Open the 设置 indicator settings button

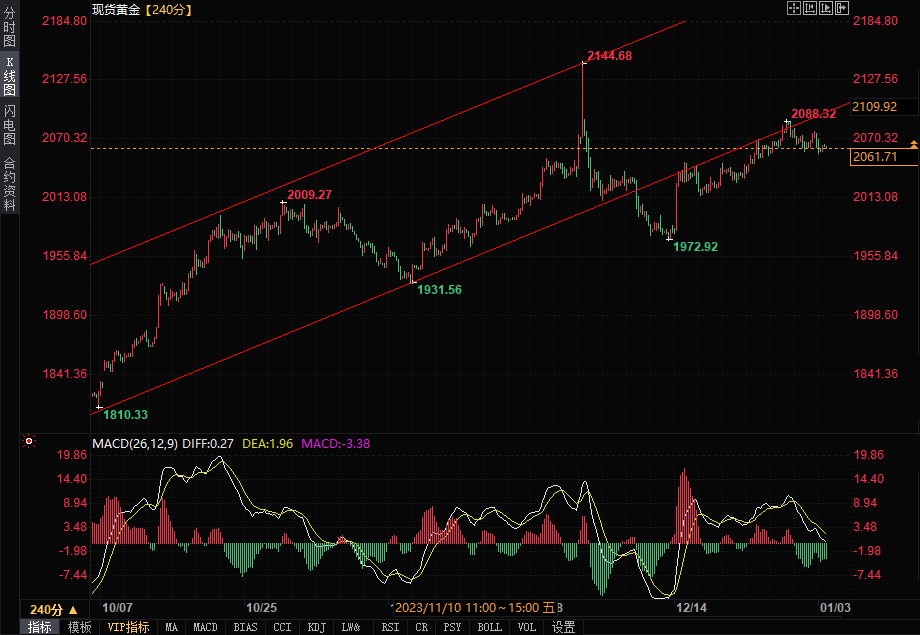click(563, 627)
